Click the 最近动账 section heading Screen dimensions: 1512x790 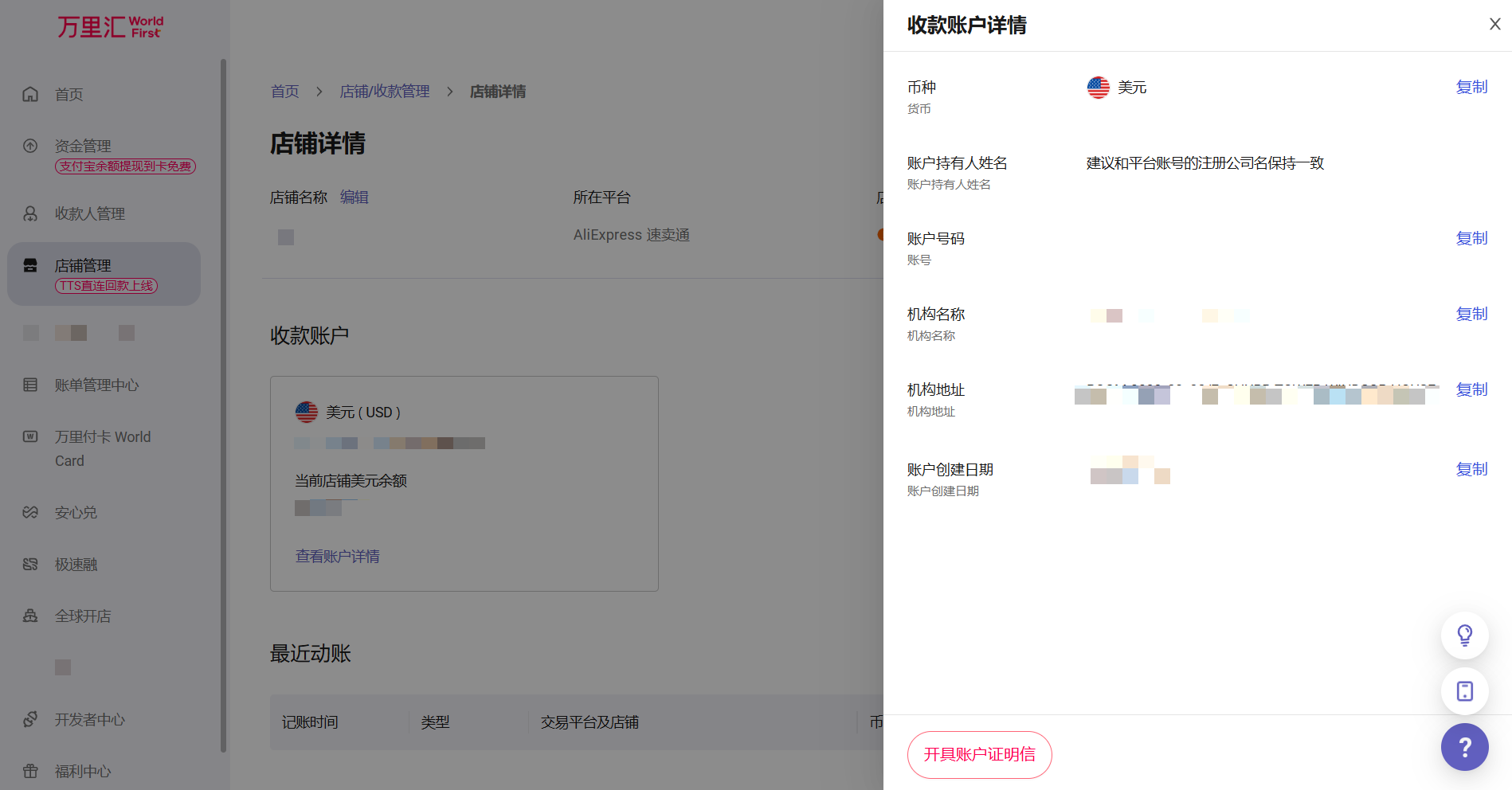311,654
